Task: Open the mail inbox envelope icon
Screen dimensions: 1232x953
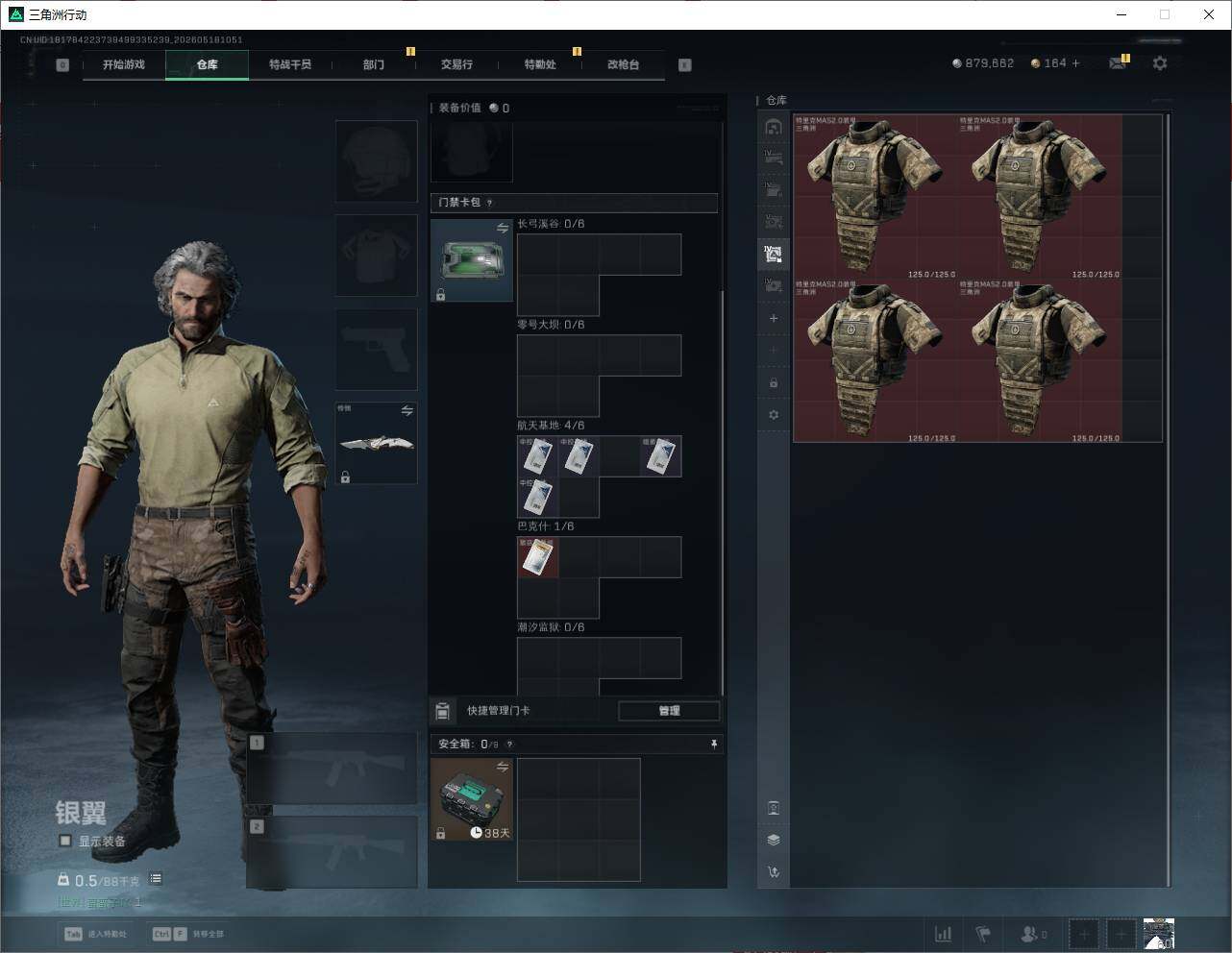Action: coord(1118,63)
